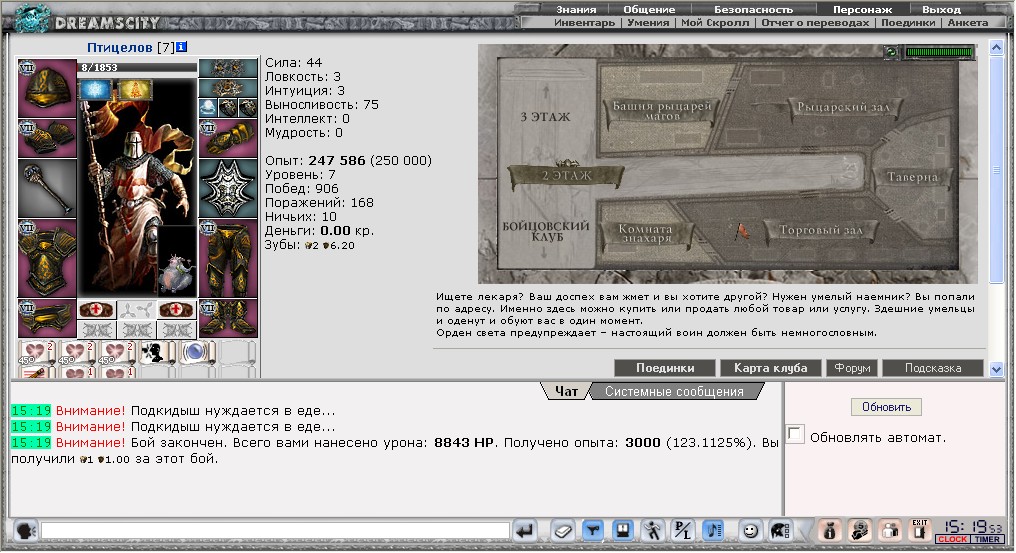Viewport: 1016px width, 553px height.
Task: Go to Рыцарский зал on the map
Action: click(843, 107)
